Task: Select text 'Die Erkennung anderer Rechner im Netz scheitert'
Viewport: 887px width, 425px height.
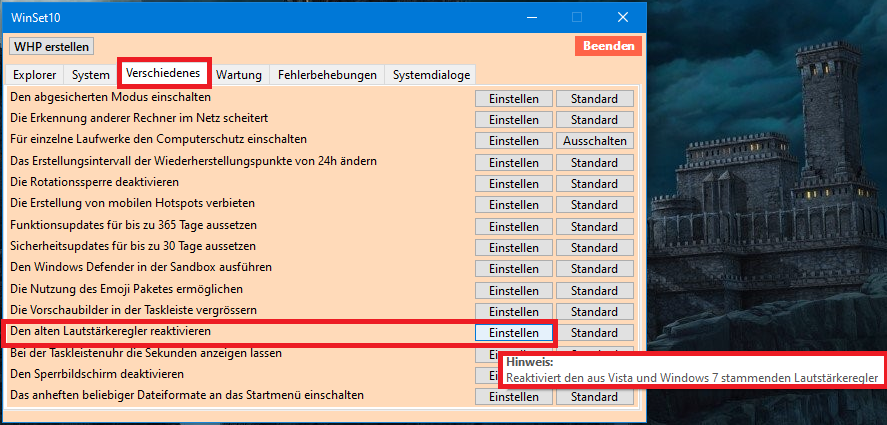Action: (139, 118)
